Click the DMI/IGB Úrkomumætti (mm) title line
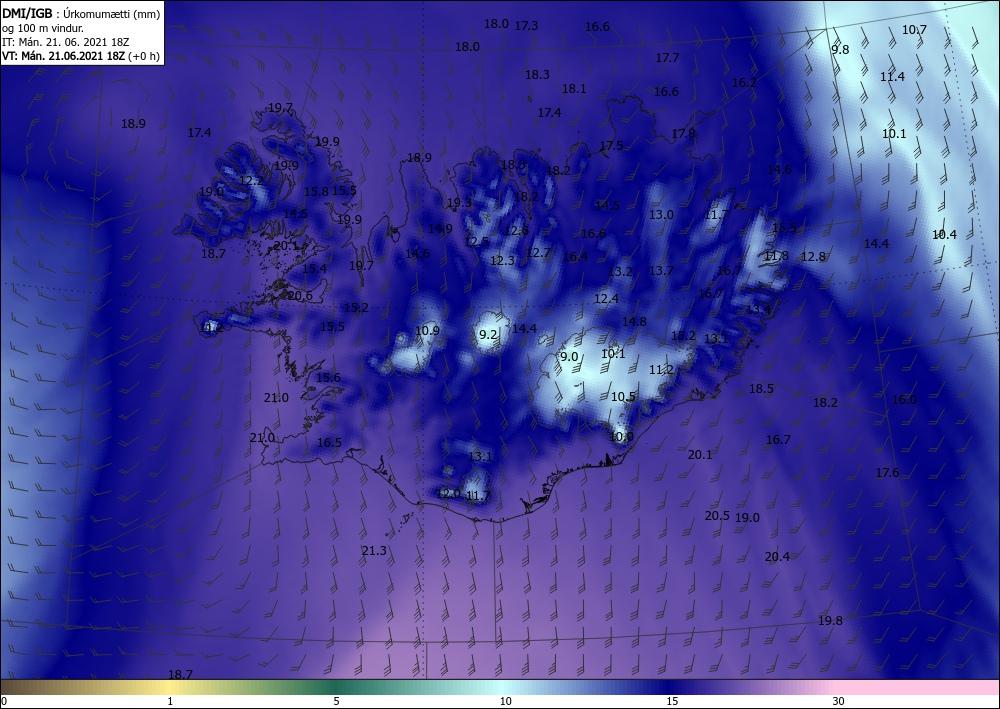This screenshot has width=1000, height=709. coord(81,14)
